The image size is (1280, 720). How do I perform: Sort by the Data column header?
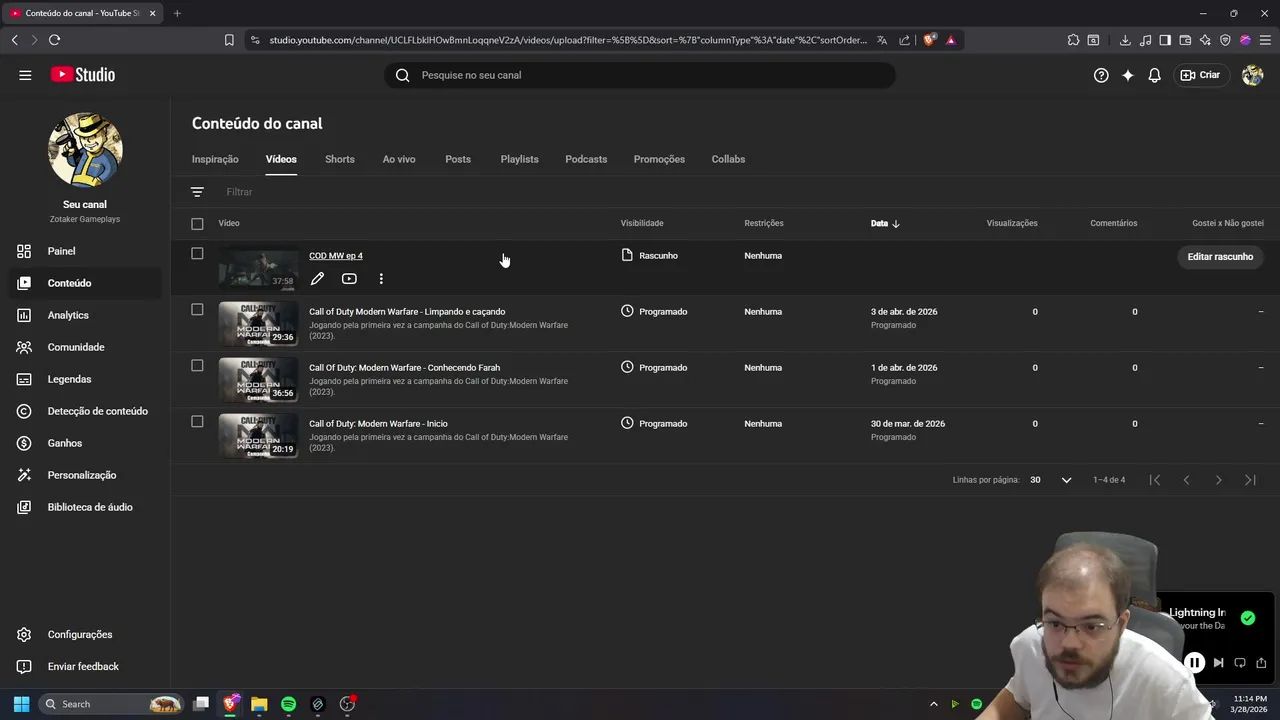pos(885,223)
